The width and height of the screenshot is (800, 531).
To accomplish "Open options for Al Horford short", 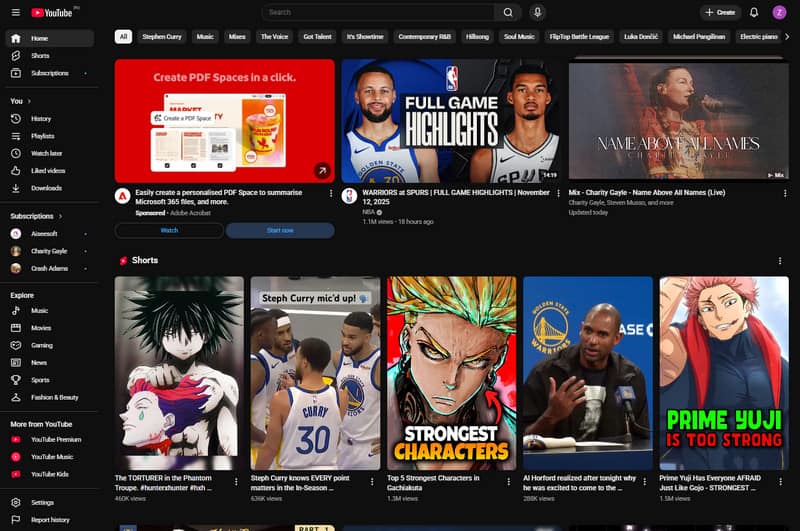I will [x=644, y=482].
